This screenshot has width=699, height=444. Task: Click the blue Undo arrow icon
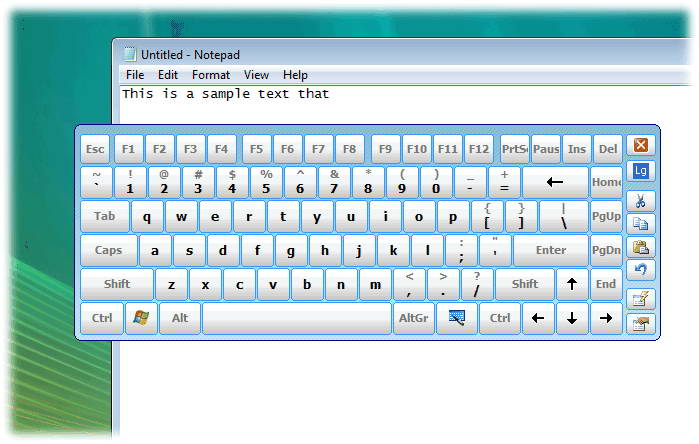click(x=641, y=270)
